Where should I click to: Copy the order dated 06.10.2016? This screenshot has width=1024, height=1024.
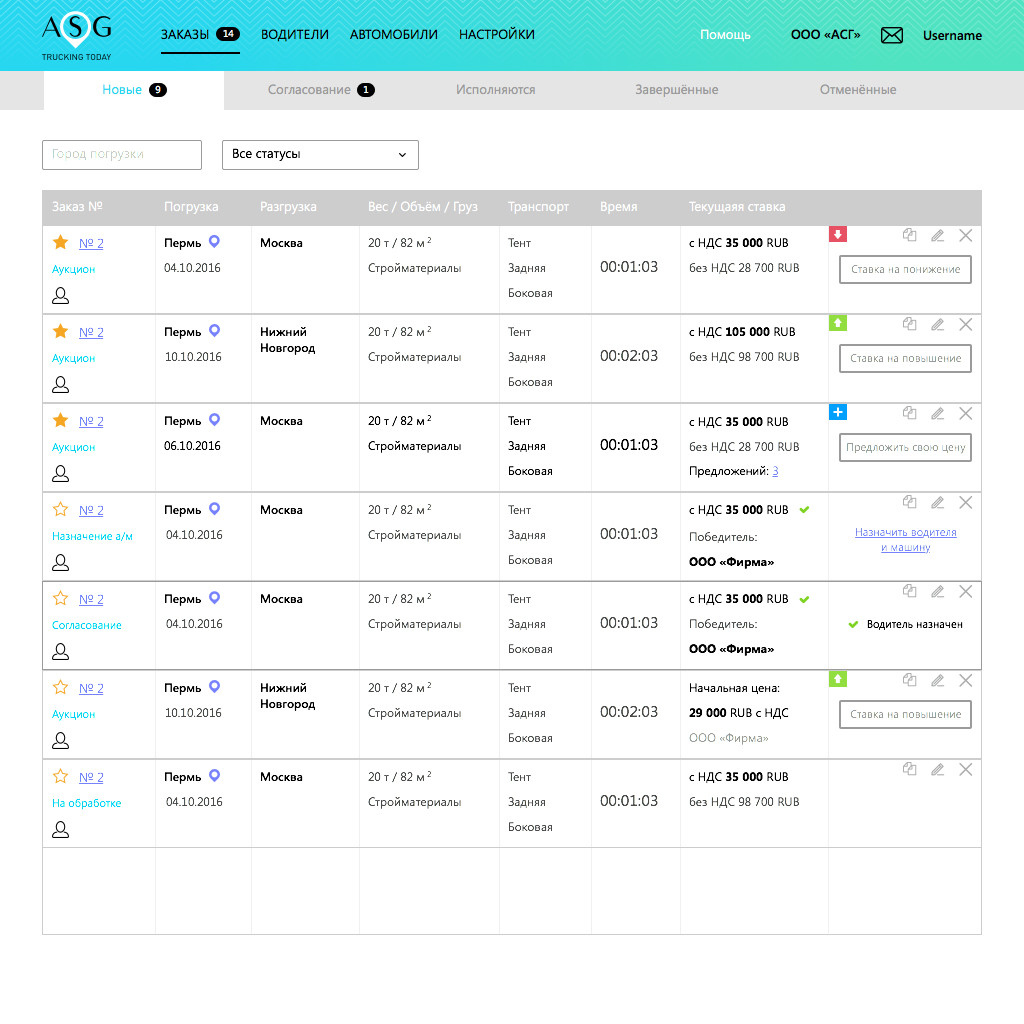click(910, 413)
